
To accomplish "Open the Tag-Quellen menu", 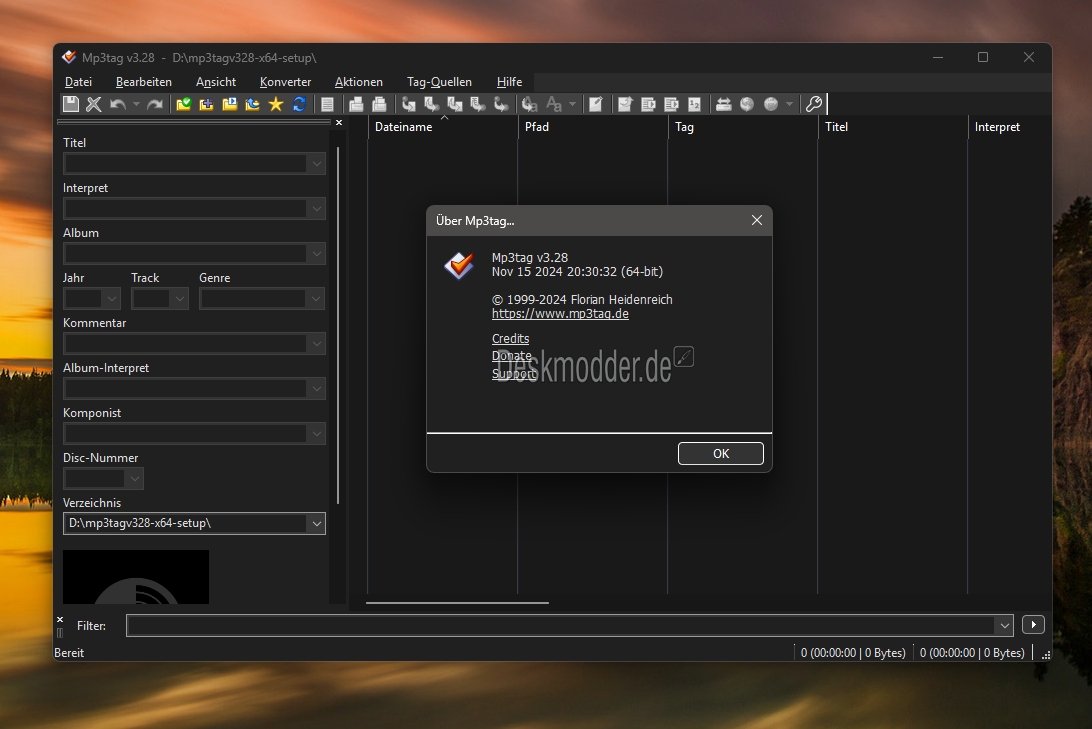I will tap(439, 81).
